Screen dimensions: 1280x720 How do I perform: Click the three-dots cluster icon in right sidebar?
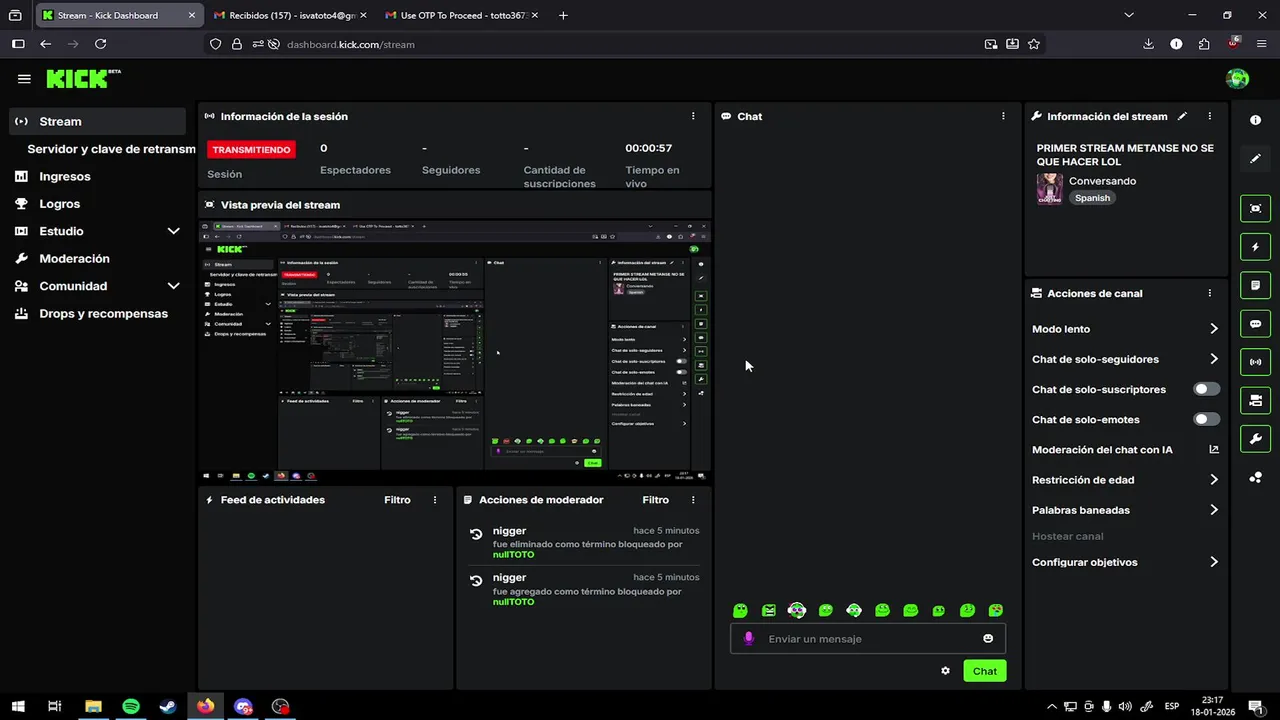[x=1255, y=477]
